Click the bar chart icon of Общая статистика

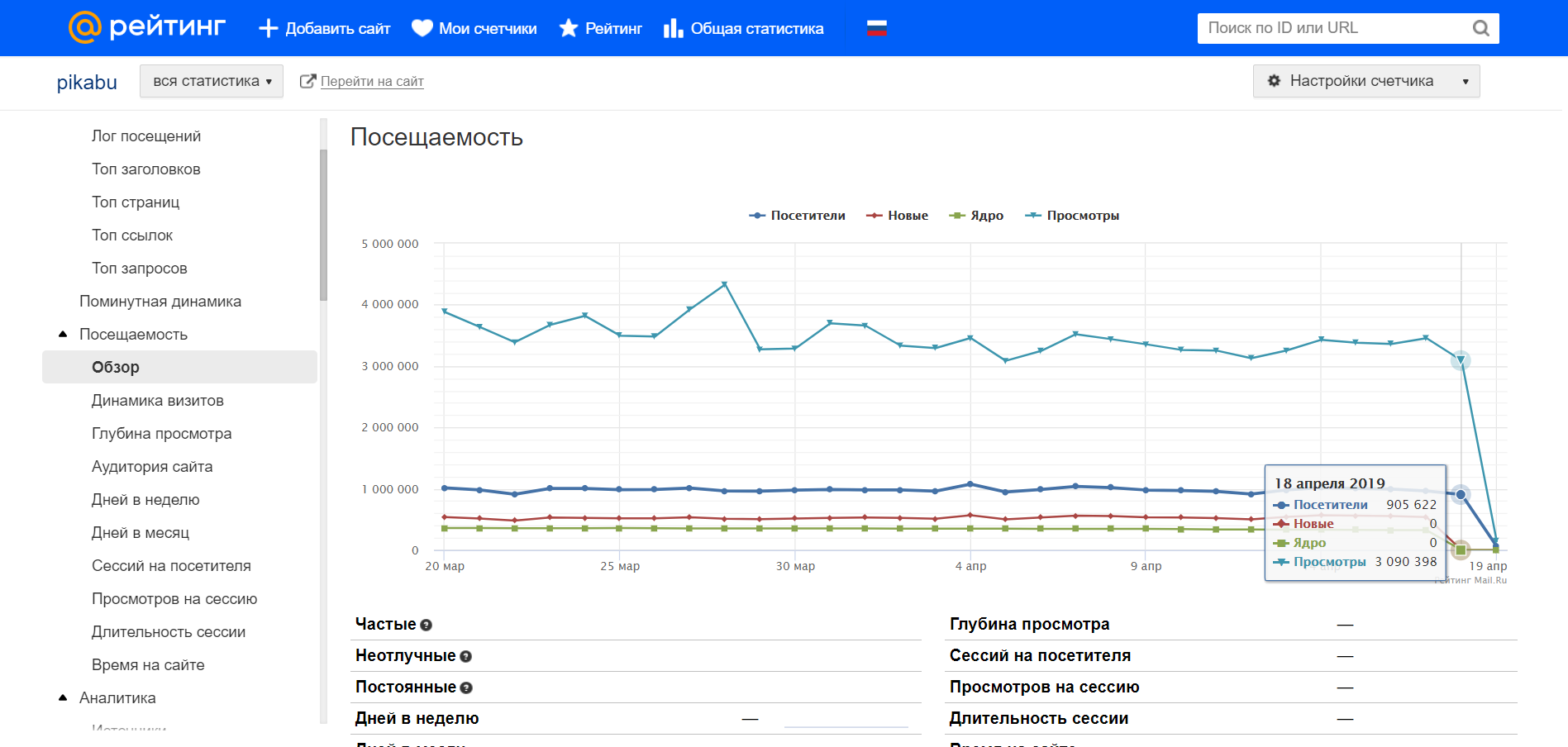(x=673, y=28)
